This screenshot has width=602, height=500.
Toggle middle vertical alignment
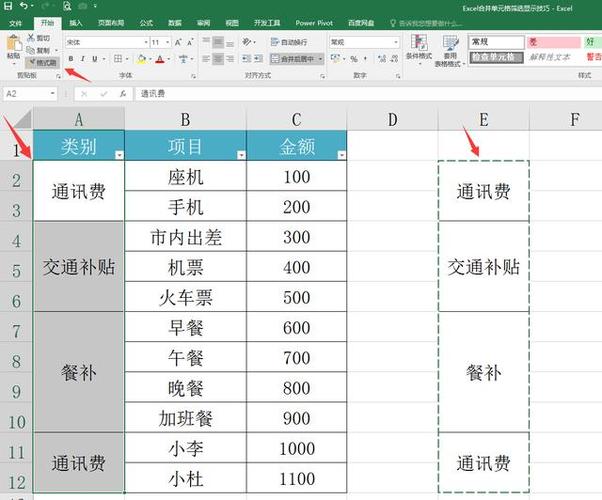click(218, 41)
